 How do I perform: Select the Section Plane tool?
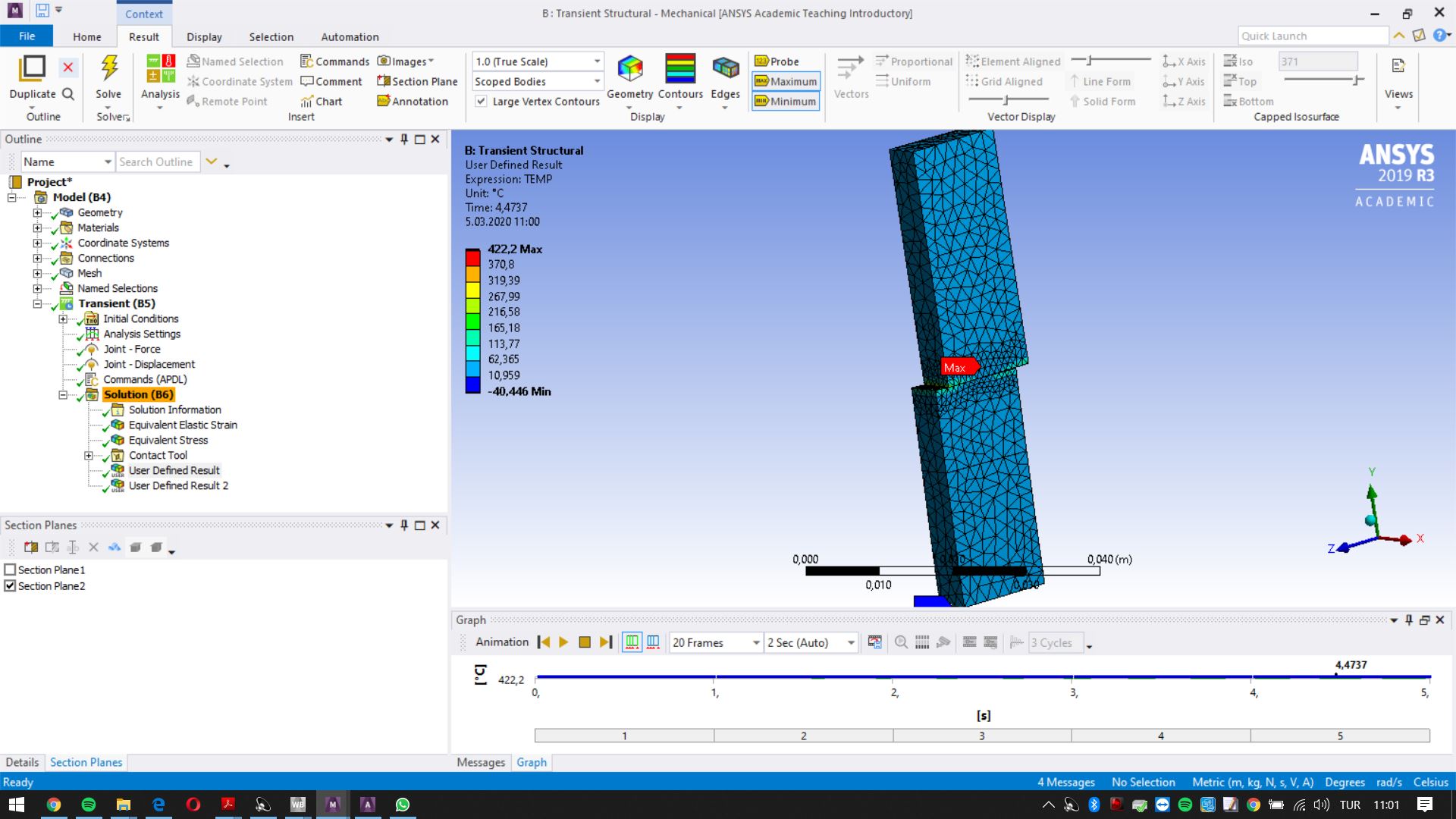click(416, 81)
